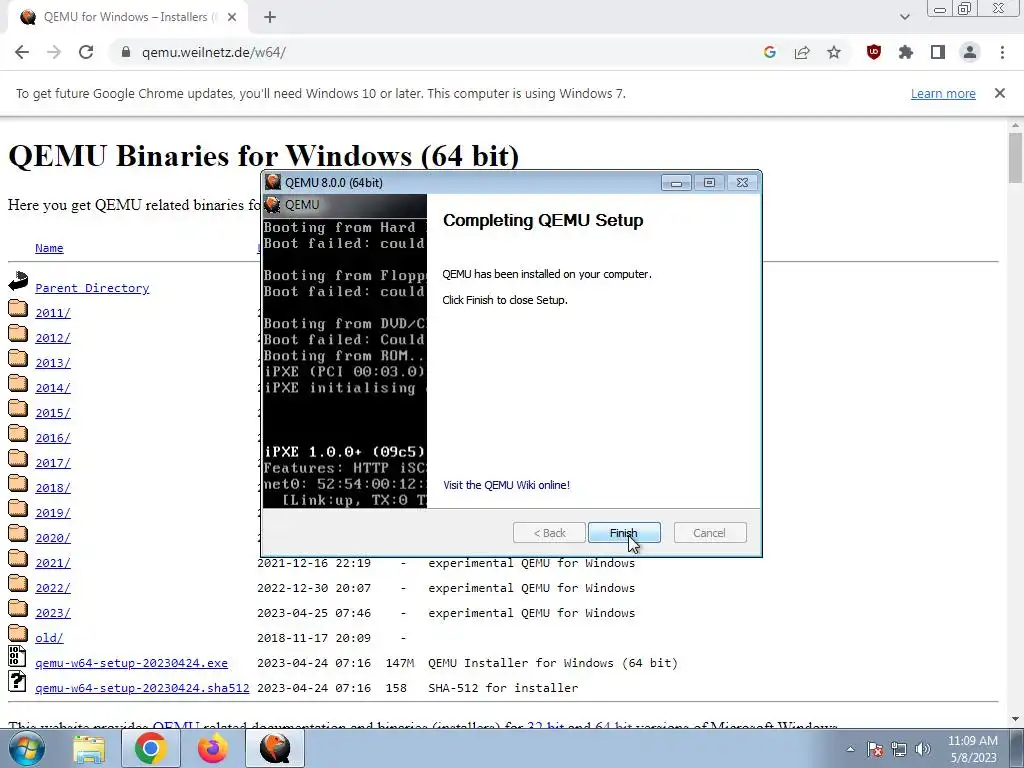The image size is (1024, 768).
Task: Click the text '2023-04-25 07:46'
Action: pos(314,613)
